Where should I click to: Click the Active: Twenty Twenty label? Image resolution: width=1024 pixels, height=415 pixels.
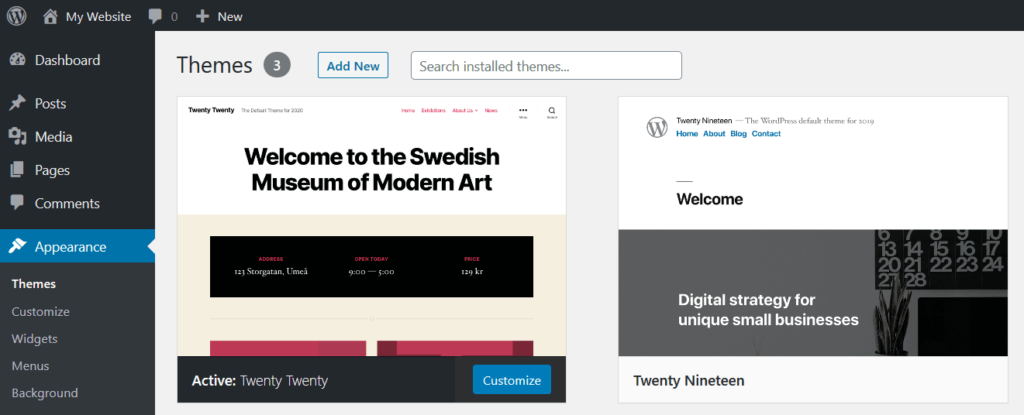click(259, 380)
